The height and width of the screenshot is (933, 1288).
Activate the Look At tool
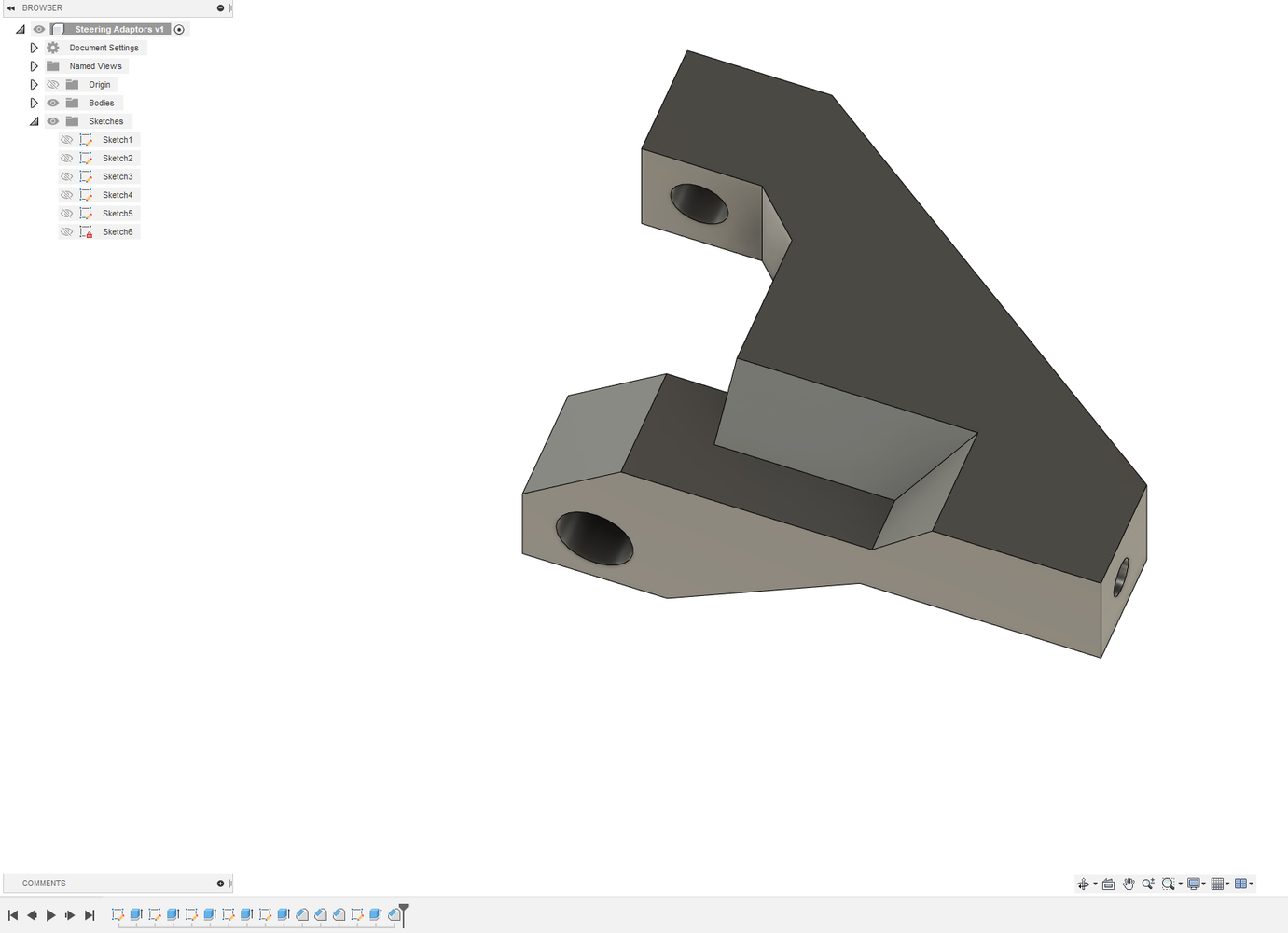tap(1108, 884)
